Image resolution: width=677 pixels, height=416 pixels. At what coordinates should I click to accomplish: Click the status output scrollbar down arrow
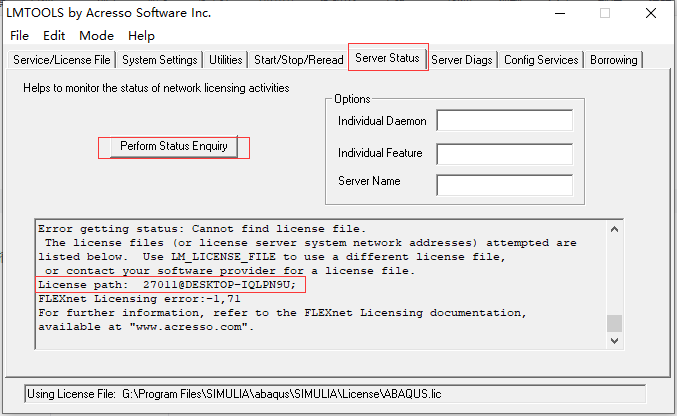pos(614,340)
